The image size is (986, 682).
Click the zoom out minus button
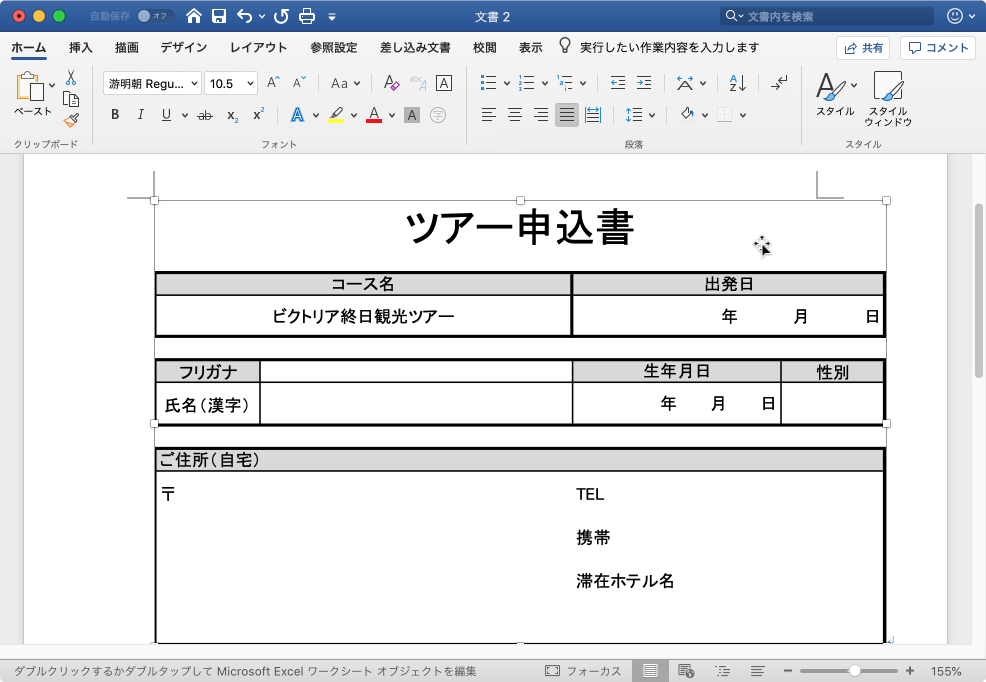[788, 671]
